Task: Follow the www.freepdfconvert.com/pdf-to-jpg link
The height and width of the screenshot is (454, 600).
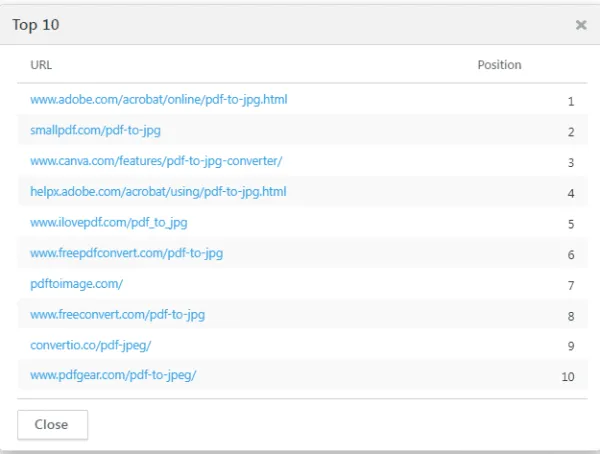Action: (x=126, y=253)
